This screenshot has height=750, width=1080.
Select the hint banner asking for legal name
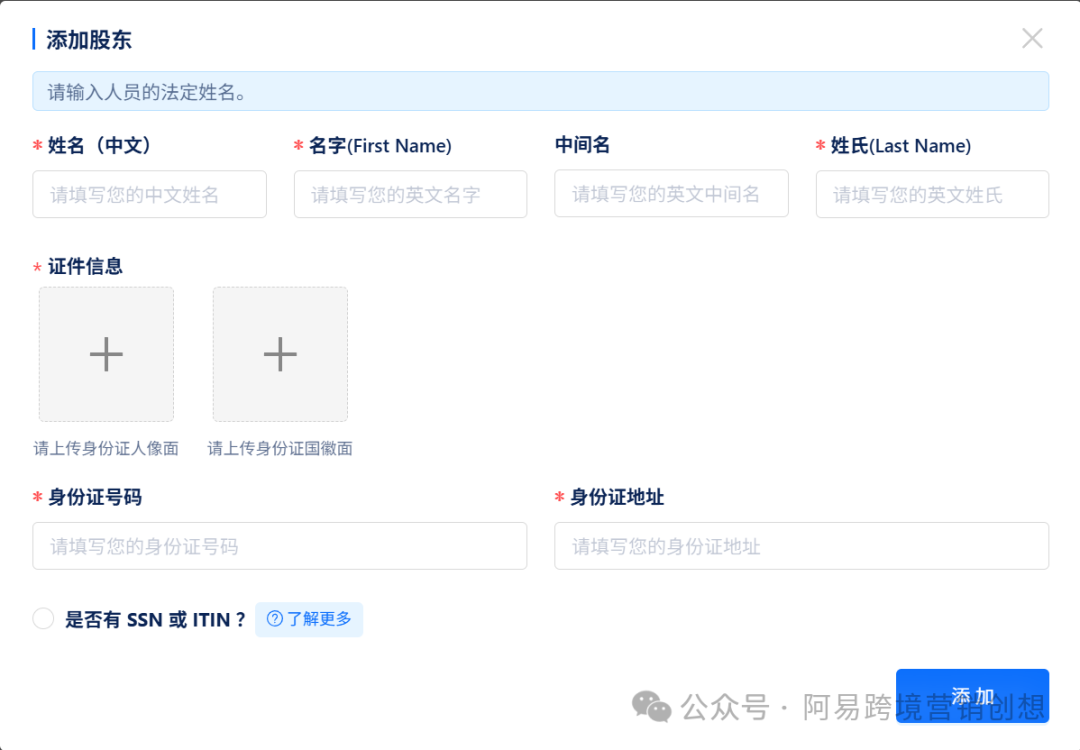(x=540, y=91)
